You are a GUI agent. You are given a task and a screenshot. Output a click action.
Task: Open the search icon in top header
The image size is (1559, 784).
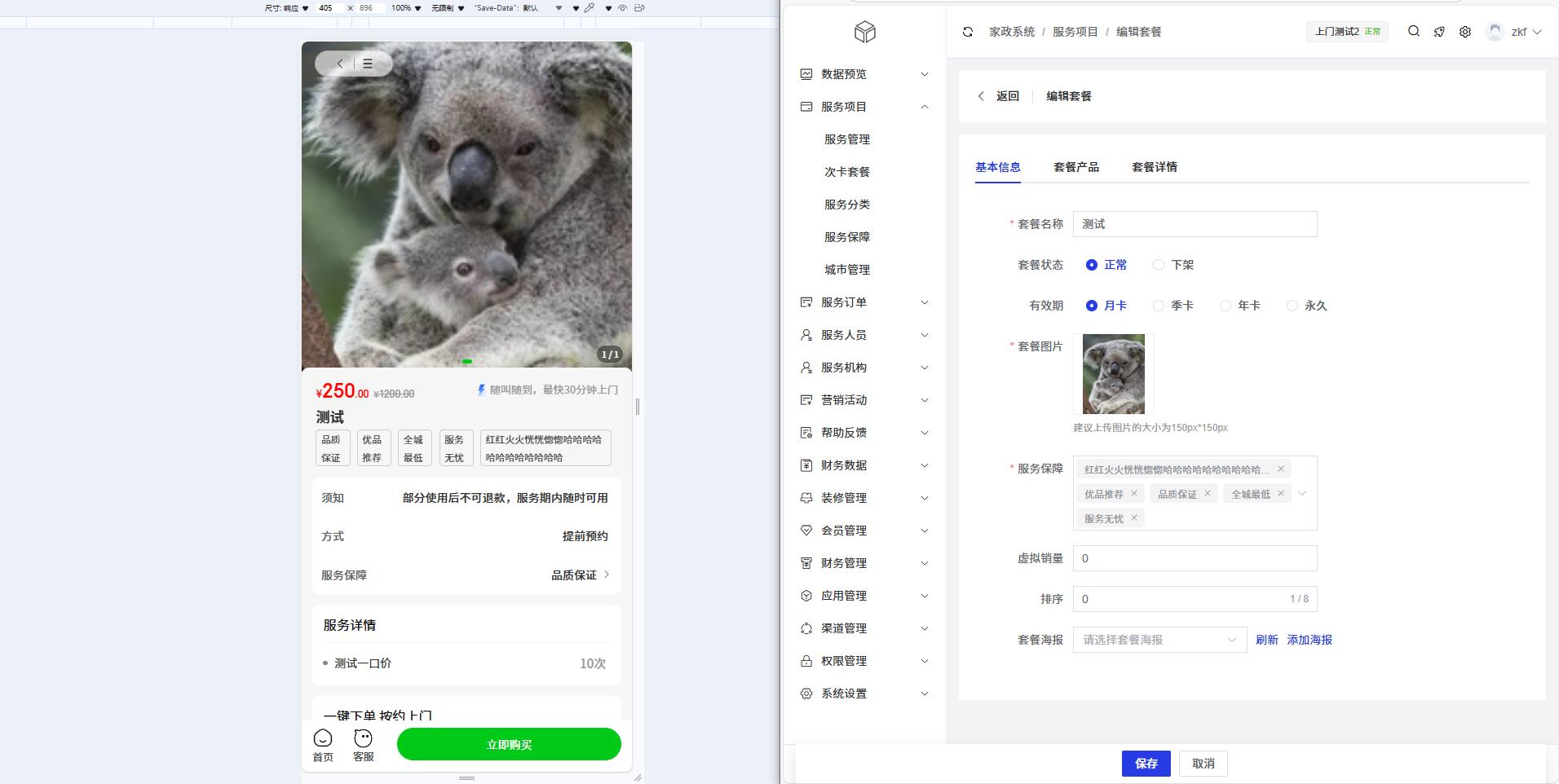click(x=1414, y=32)
